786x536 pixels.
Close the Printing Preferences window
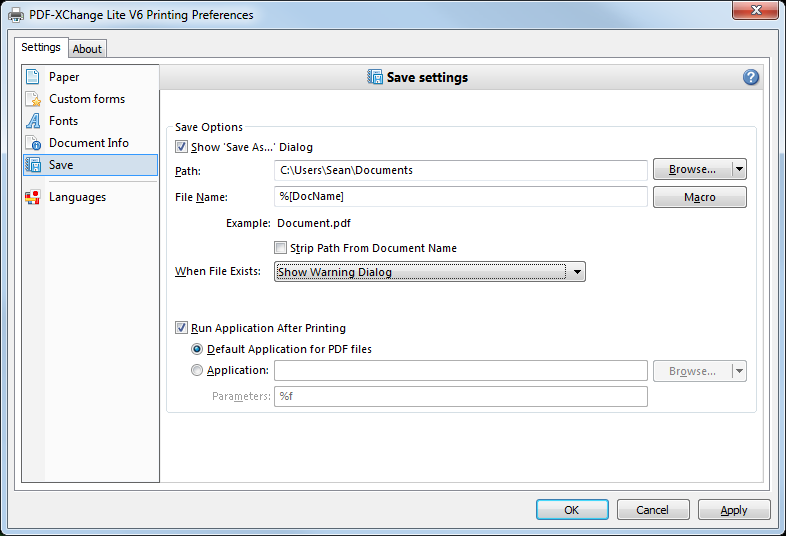(756, 10)
